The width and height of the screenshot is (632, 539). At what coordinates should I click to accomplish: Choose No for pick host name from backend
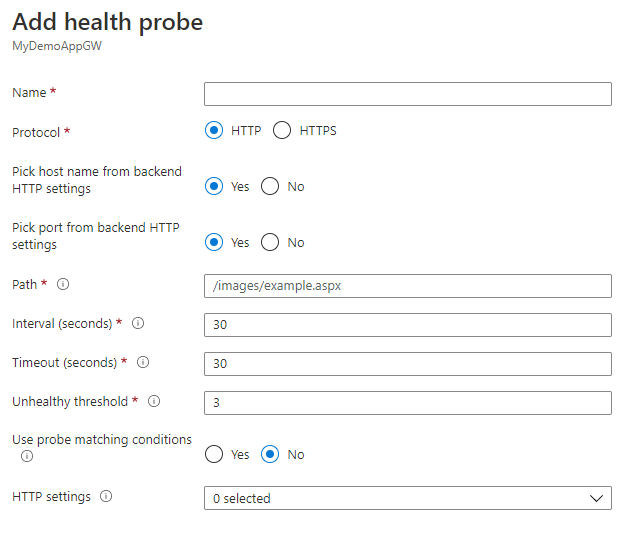pos(269,187)
